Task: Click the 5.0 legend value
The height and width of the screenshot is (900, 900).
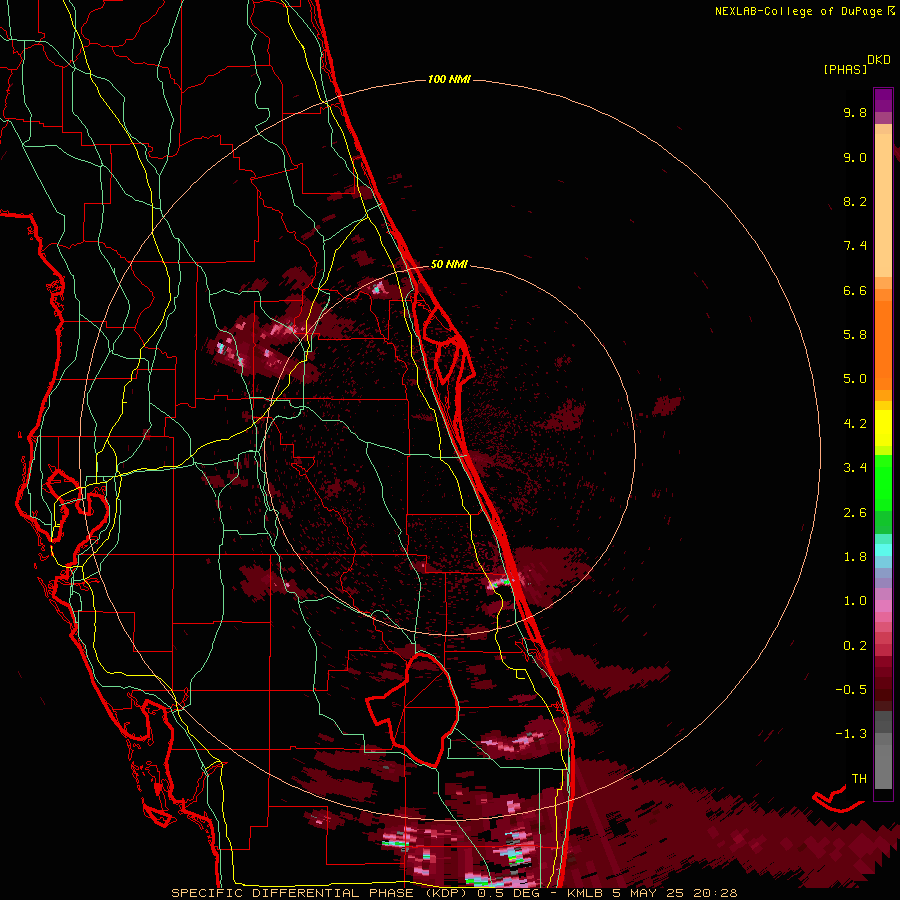Action: tap(855, 379)
